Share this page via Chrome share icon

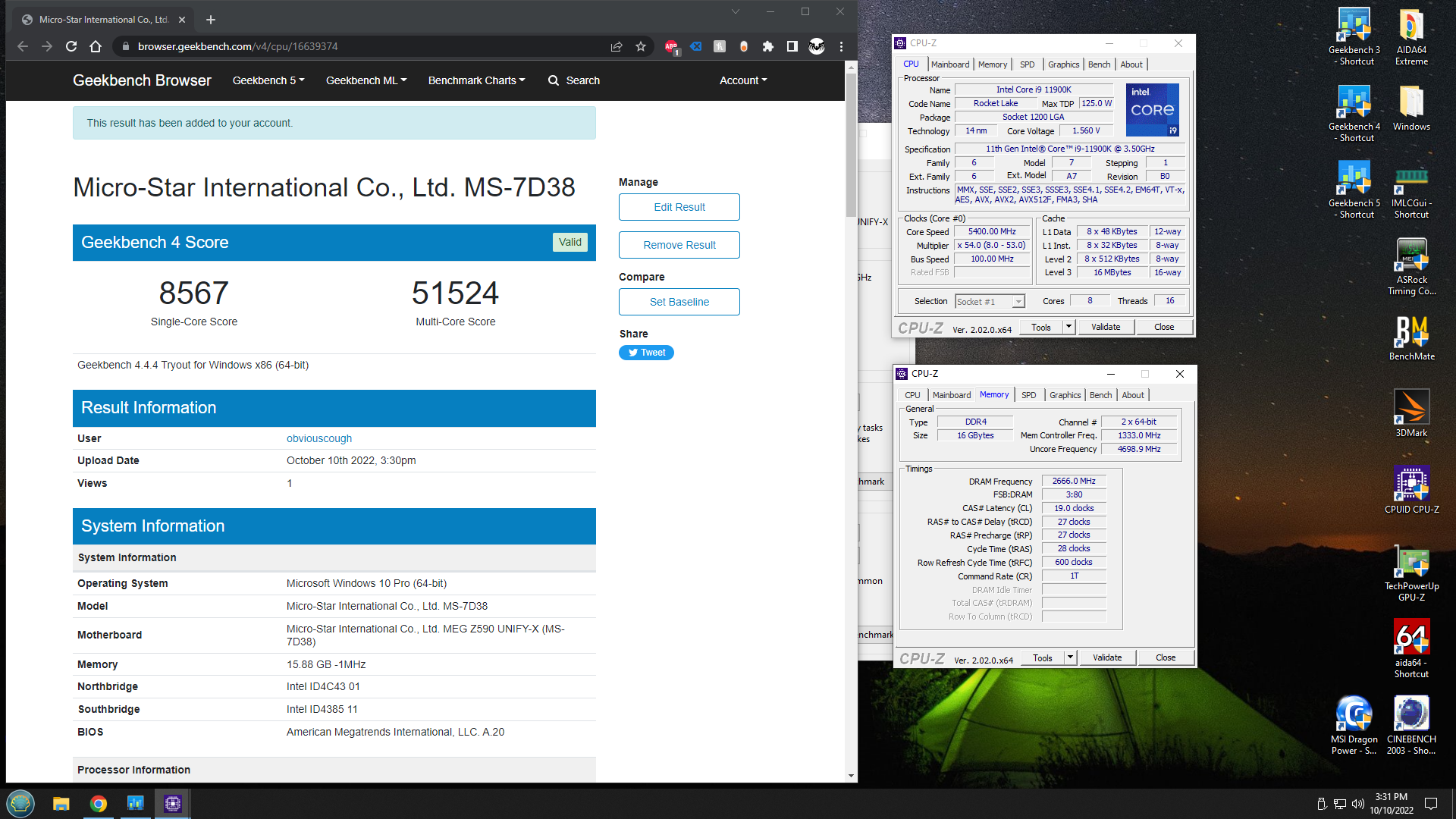[x=617, y=46]
